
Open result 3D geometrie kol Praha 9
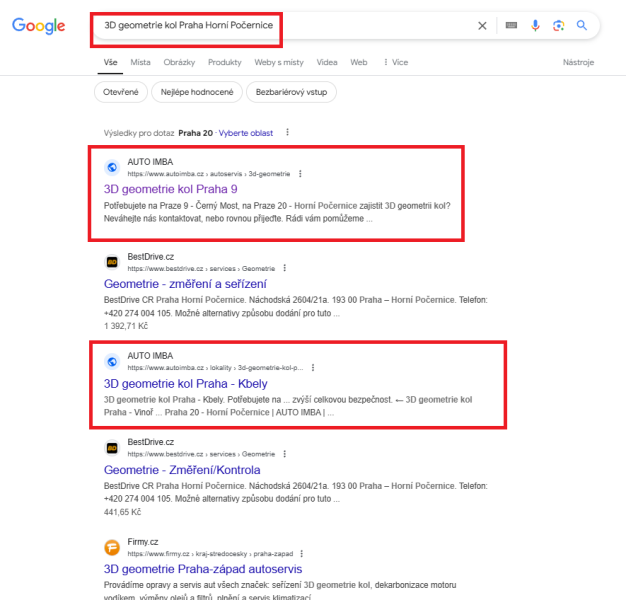[170, 189]
